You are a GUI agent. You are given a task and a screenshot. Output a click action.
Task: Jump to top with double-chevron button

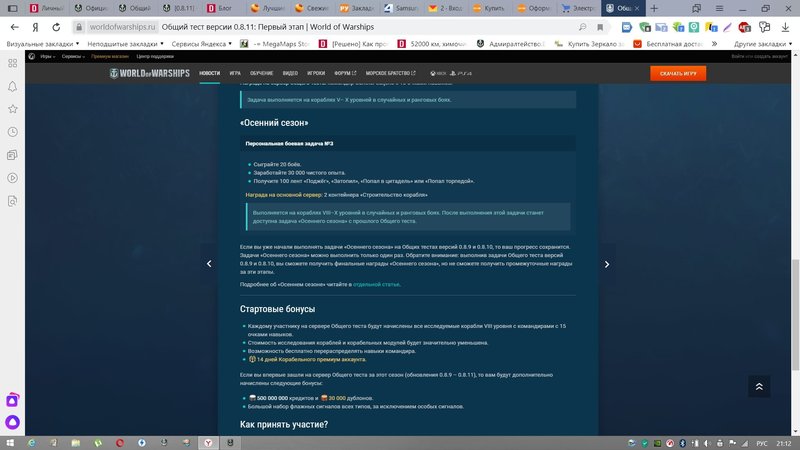(759, 386)
